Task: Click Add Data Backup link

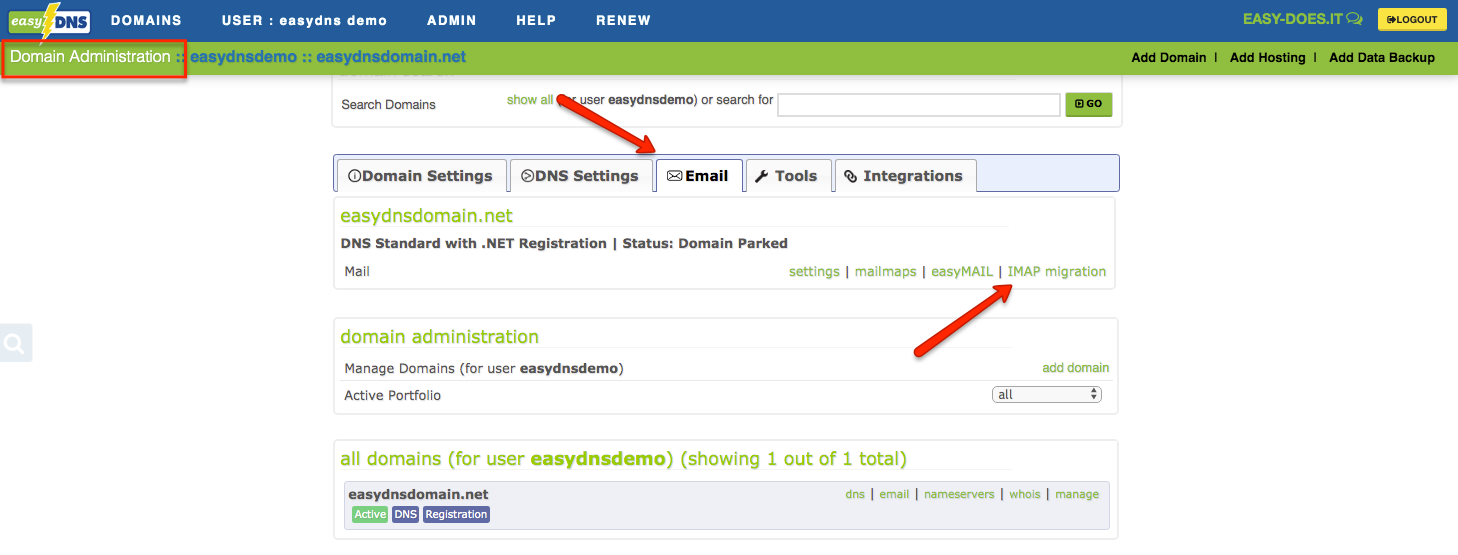Action: (x=1381, y=58)
